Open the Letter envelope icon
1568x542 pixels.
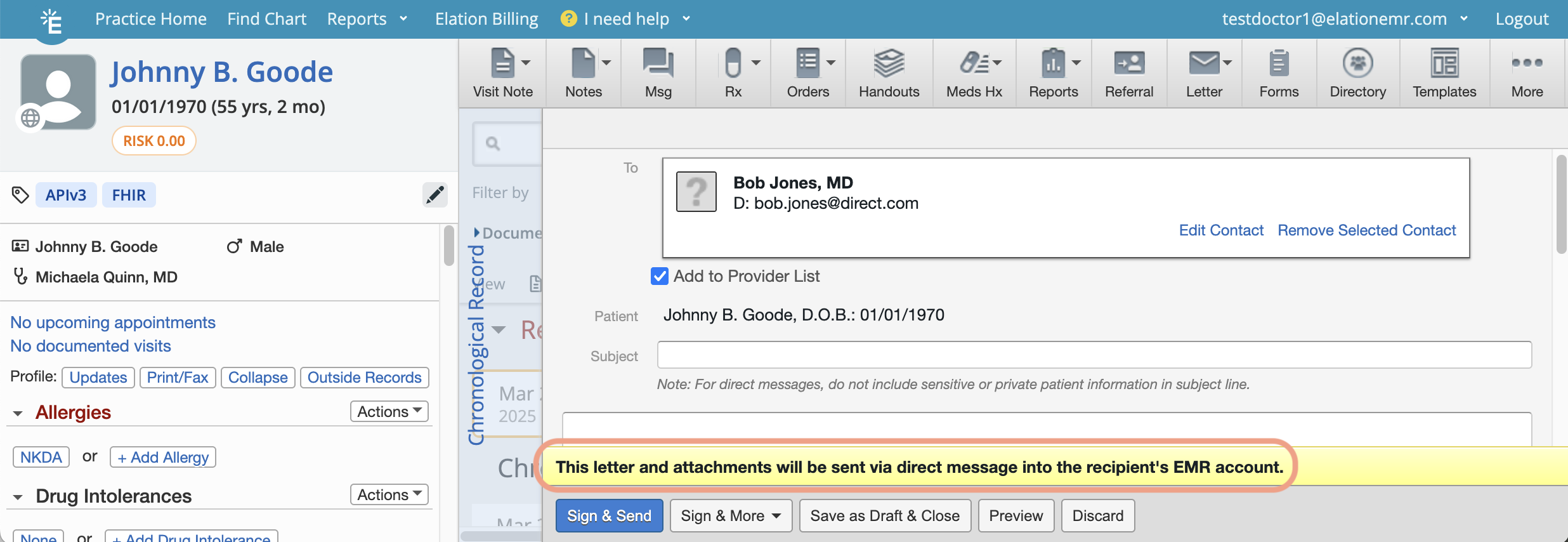[x=1203, y=63]
